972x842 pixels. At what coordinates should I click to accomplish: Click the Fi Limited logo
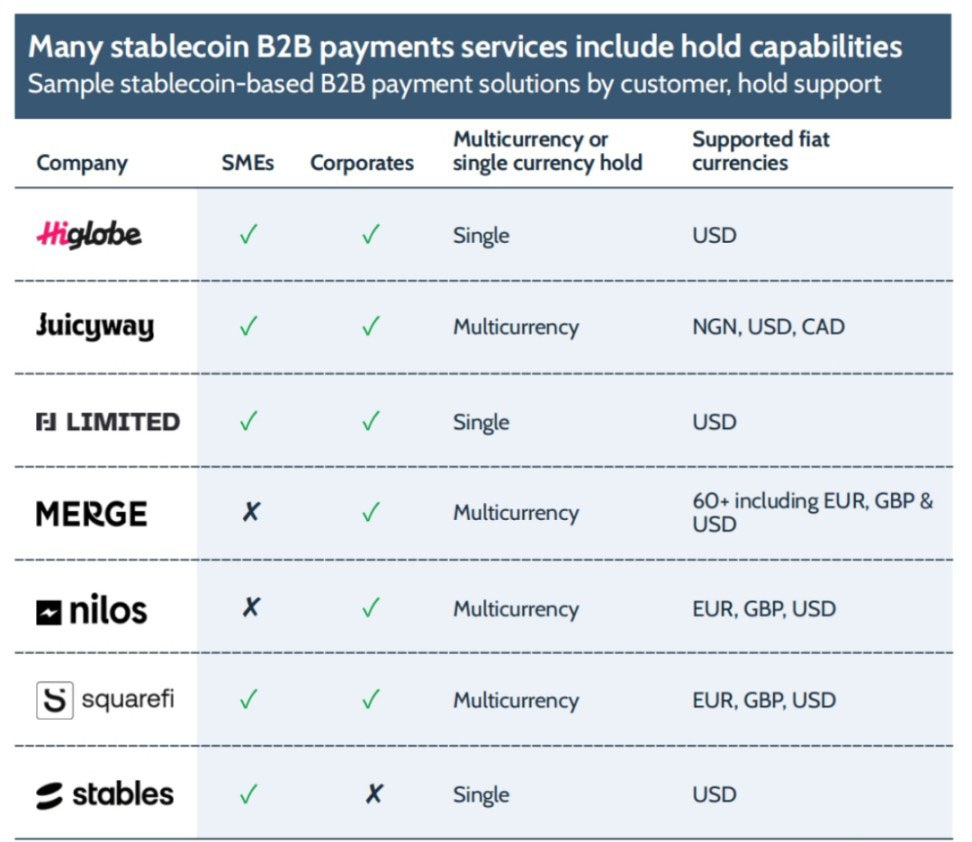(108, 422)
